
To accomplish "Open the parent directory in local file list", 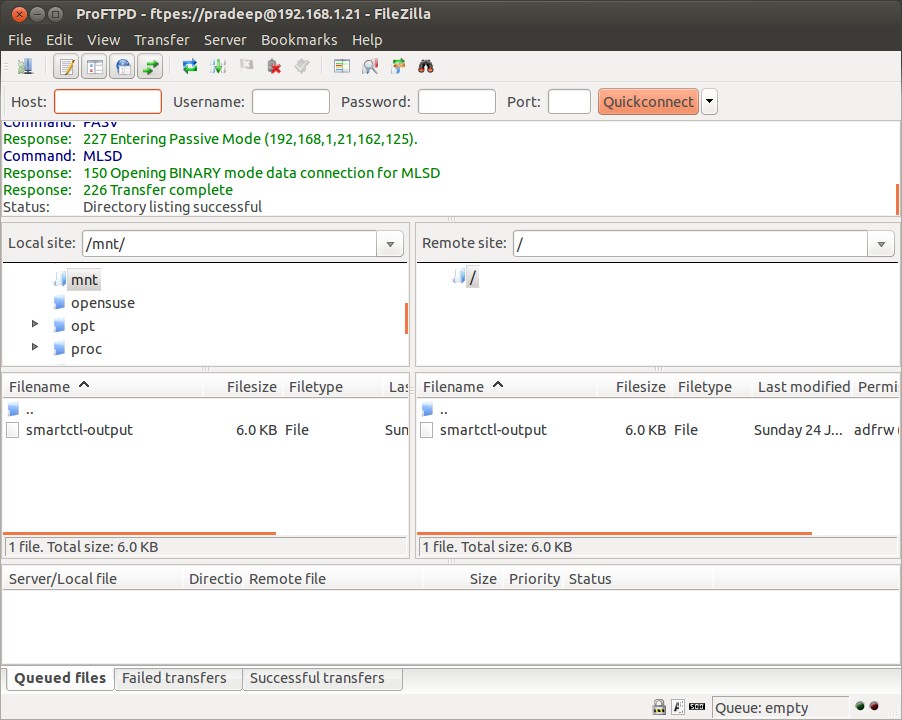I will coord(30,411).
